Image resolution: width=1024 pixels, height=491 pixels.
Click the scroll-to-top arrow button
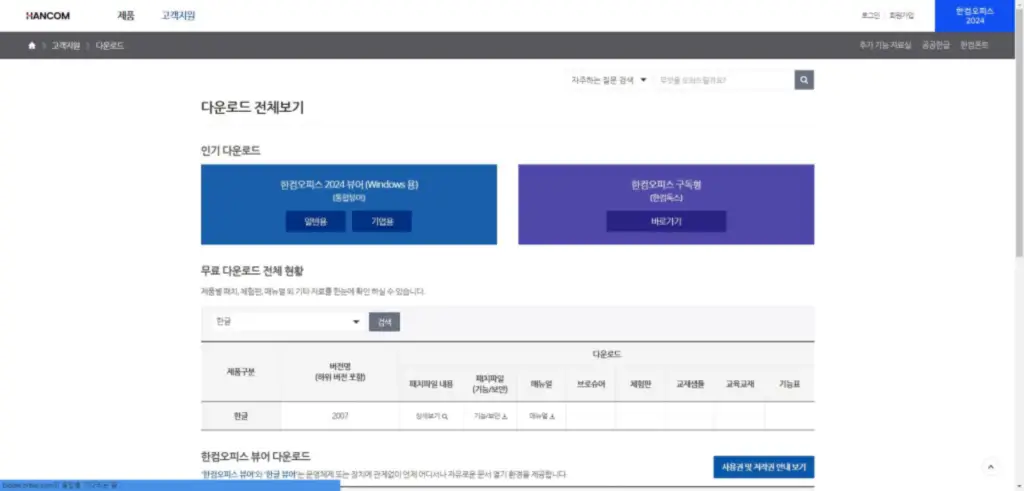(991, 467)
